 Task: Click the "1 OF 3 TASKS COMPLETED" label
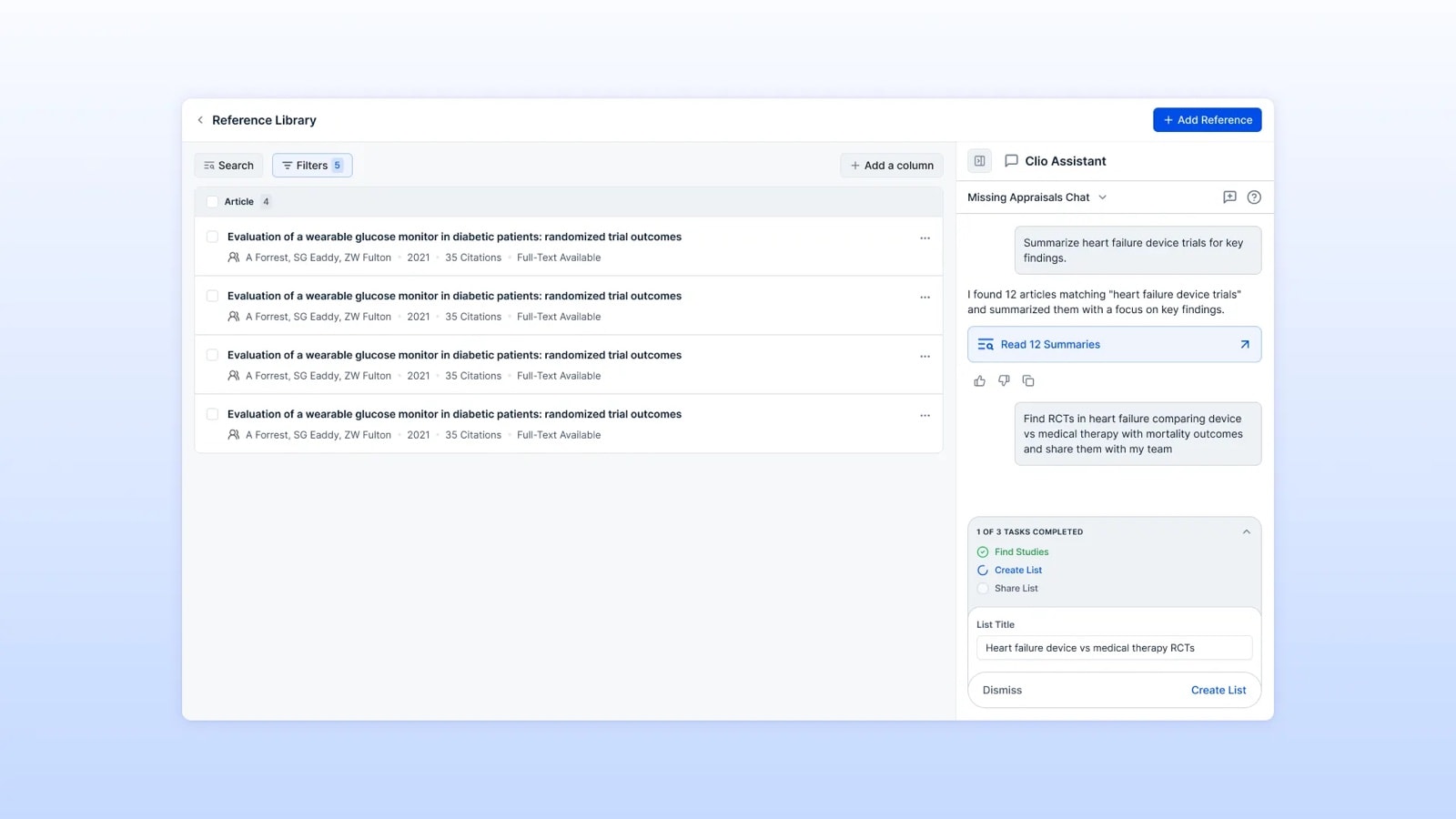click(1030, 532)
